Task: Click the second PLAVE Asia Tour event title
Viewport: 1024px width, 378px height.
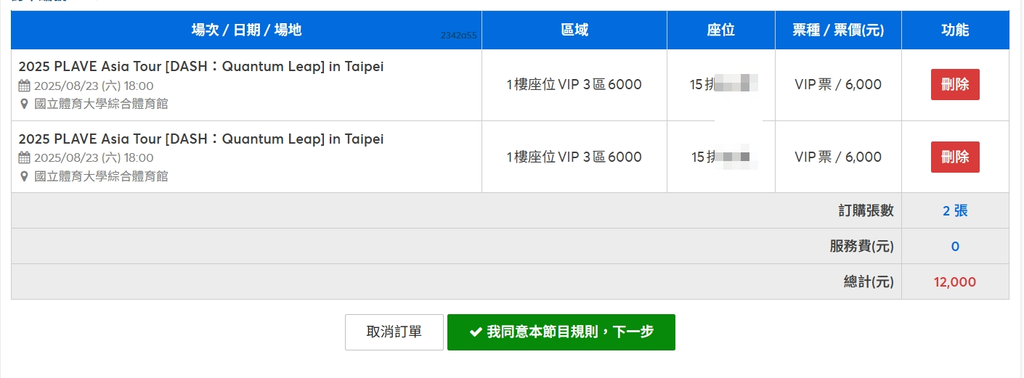Action: tap(201, 139)
